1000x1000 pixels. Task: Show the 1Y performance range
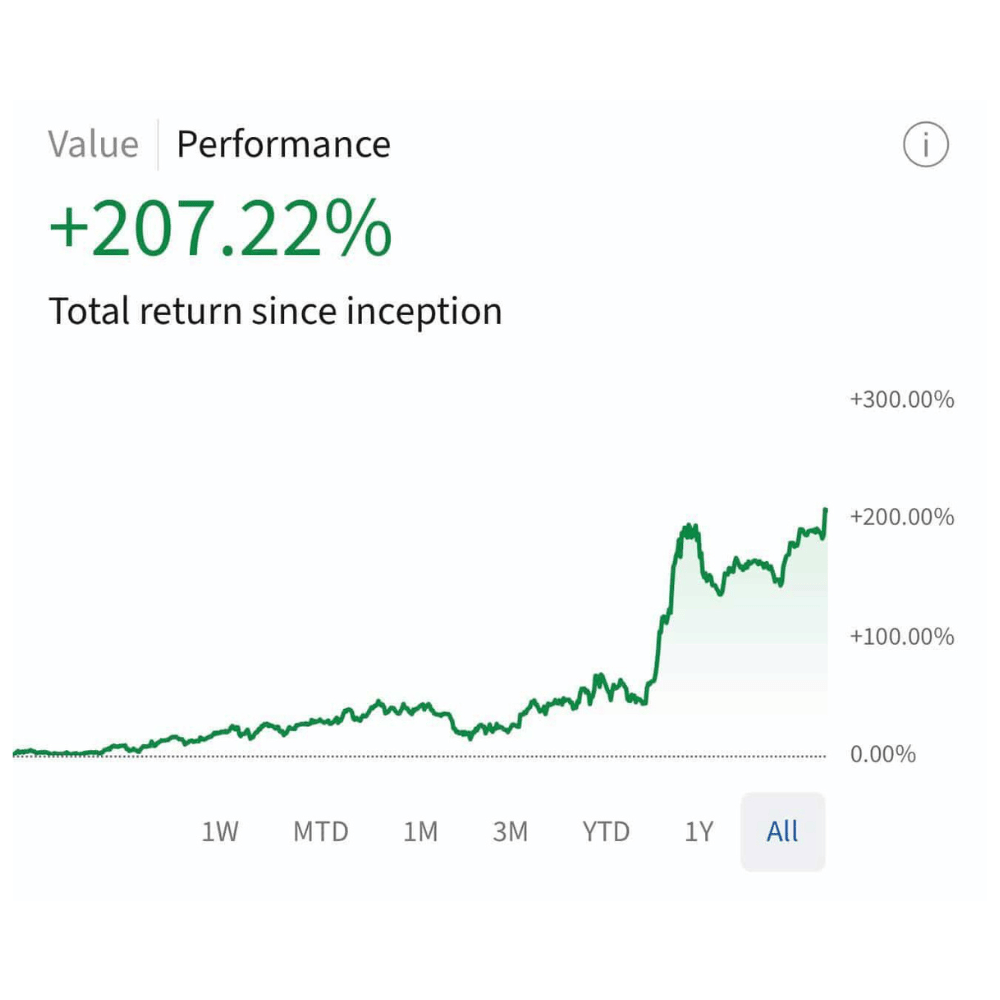[x=698, y=831]
